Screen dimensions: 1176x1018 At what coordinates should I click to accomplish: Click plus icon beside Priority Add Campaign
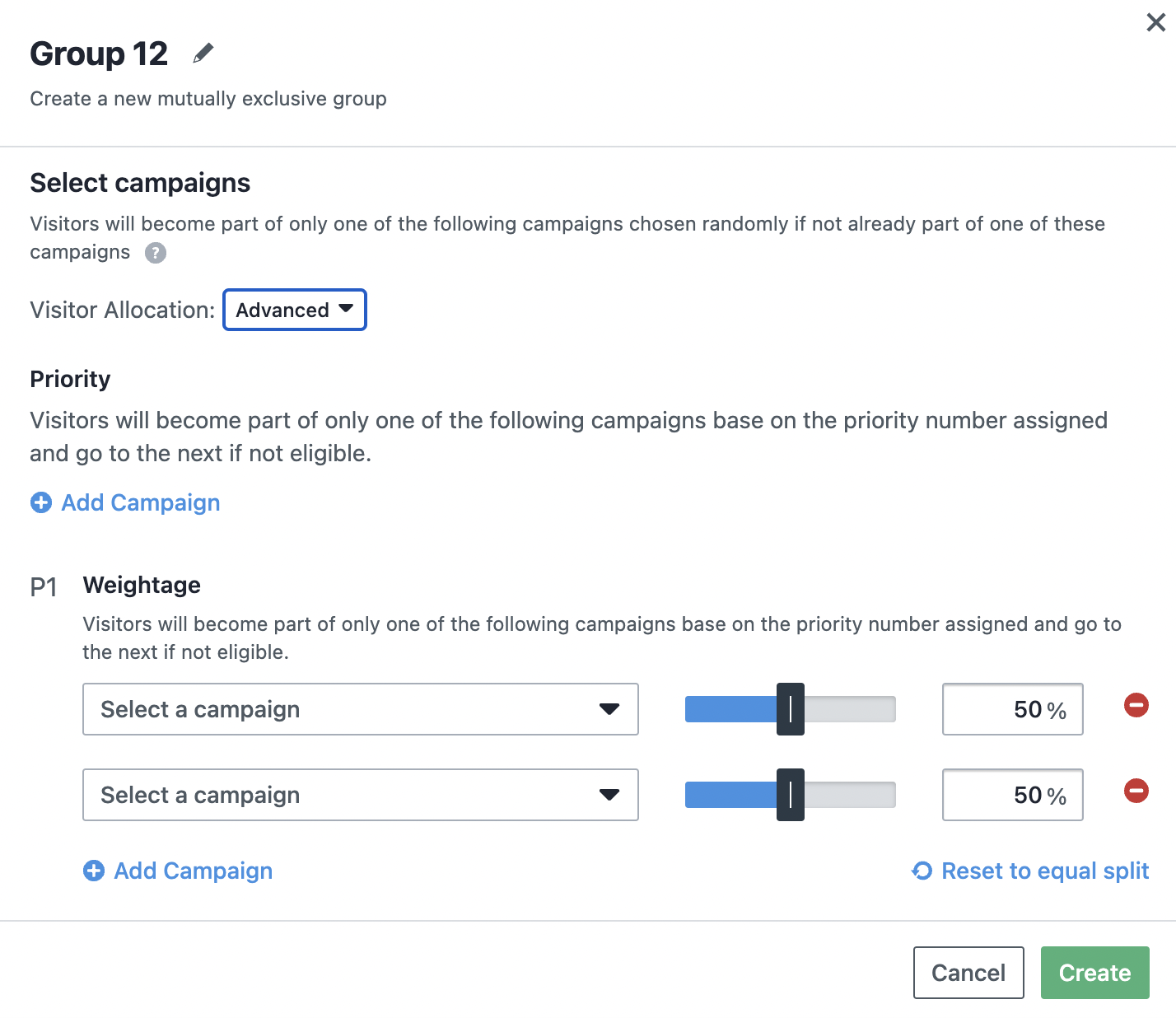(x=41, y=502)
